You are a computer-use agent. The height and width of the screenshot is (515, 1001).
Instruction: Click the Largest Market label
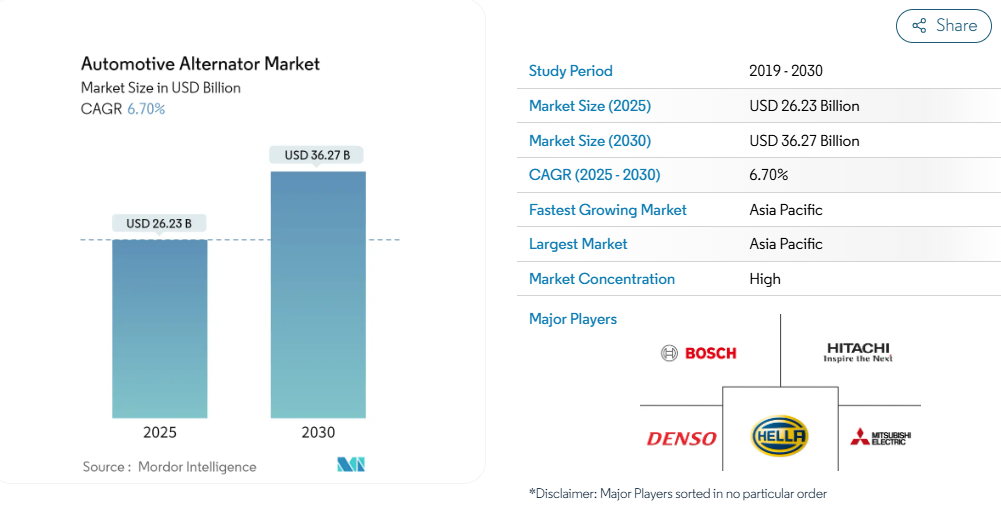(x=578, y=244)
